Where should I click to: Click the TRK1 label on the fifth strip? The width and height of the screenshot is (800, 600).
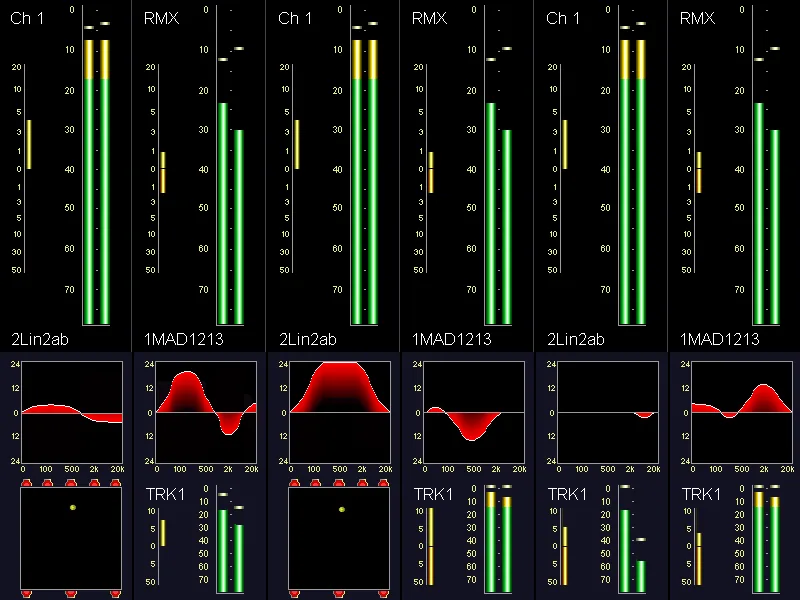pyautogui.click(x=567, y=494)
